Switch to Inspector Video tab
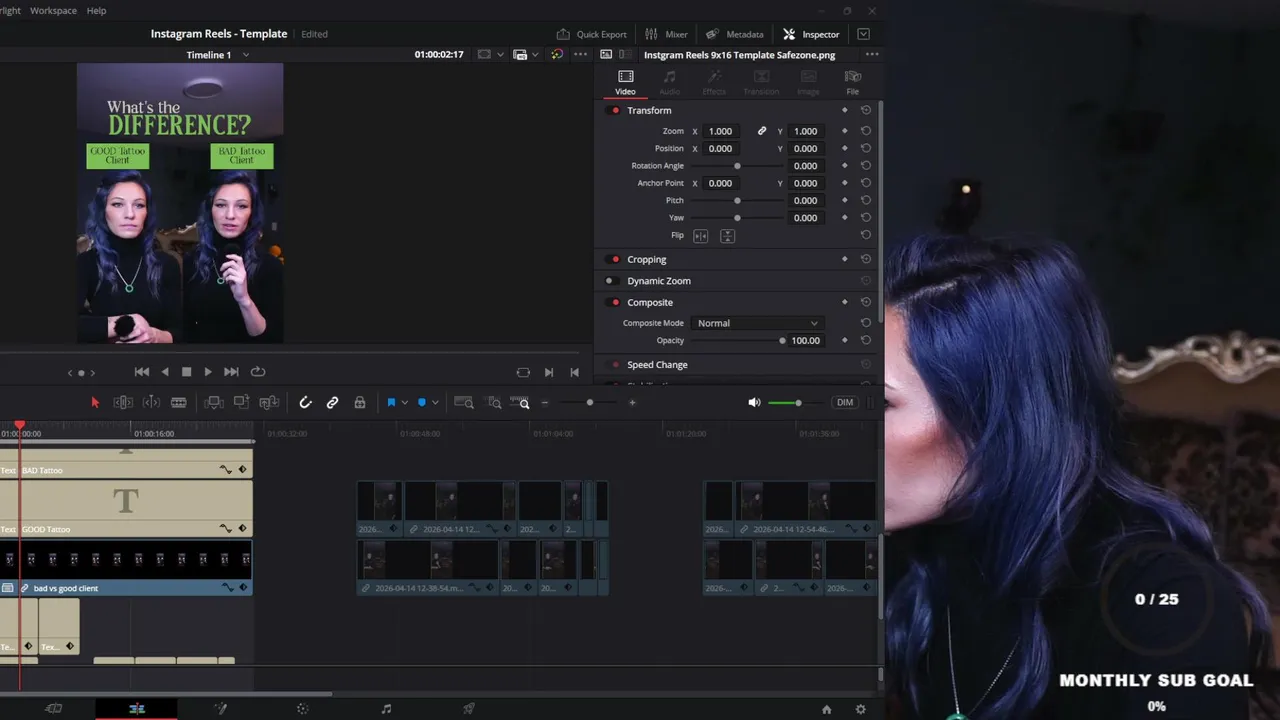The width and height of the screenshot is (1280, 720). 625,82
